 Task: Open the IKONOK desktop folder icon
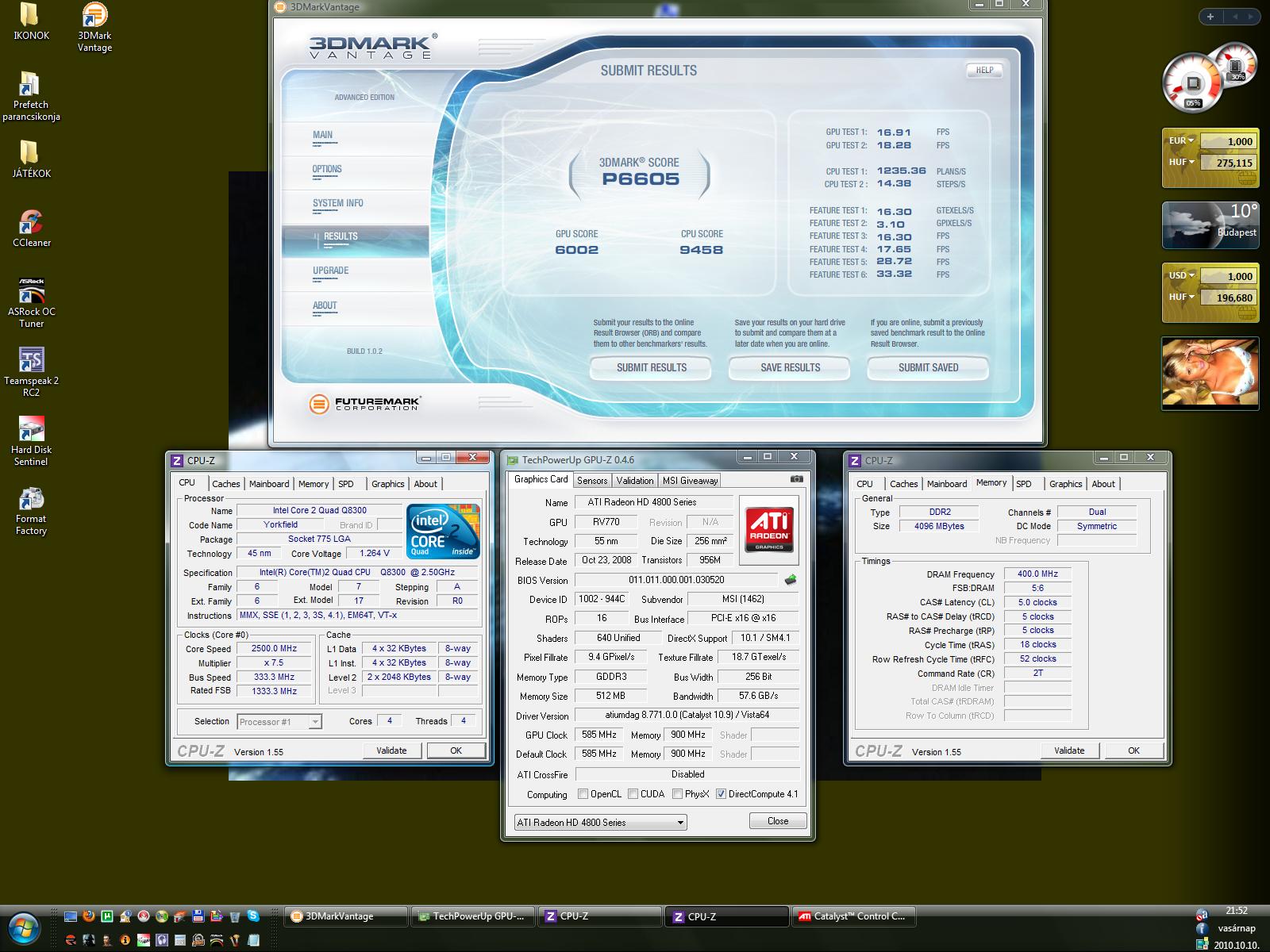(x=31, y=21)
